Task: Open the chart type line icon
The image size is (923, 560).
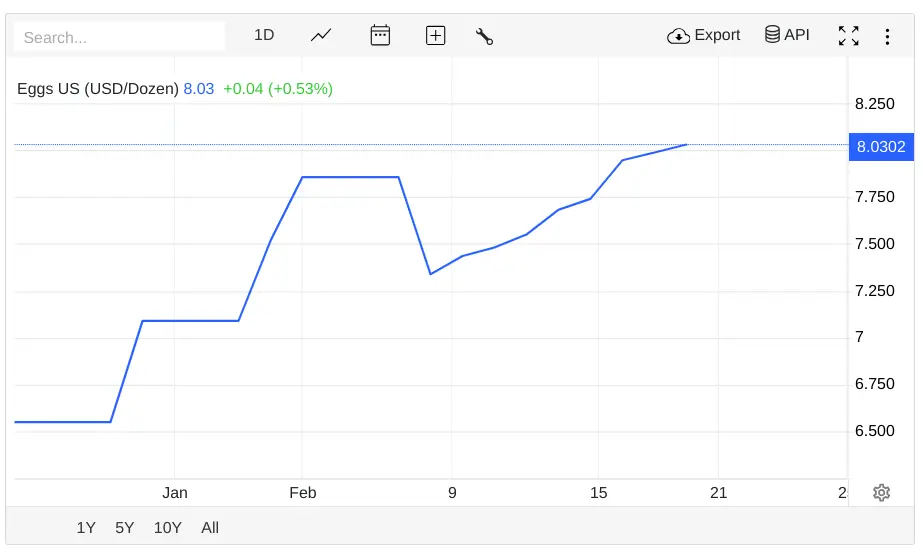Action: (x=321, y=35)
